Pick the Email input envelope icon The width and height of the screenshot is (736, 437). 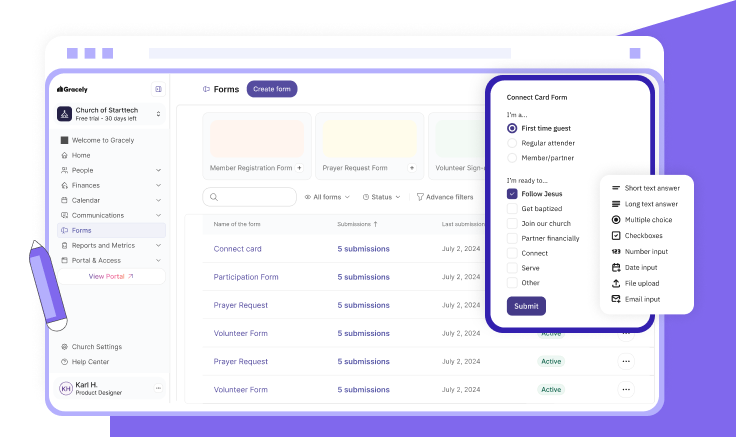pyautogui.click(x=616, y=299)
